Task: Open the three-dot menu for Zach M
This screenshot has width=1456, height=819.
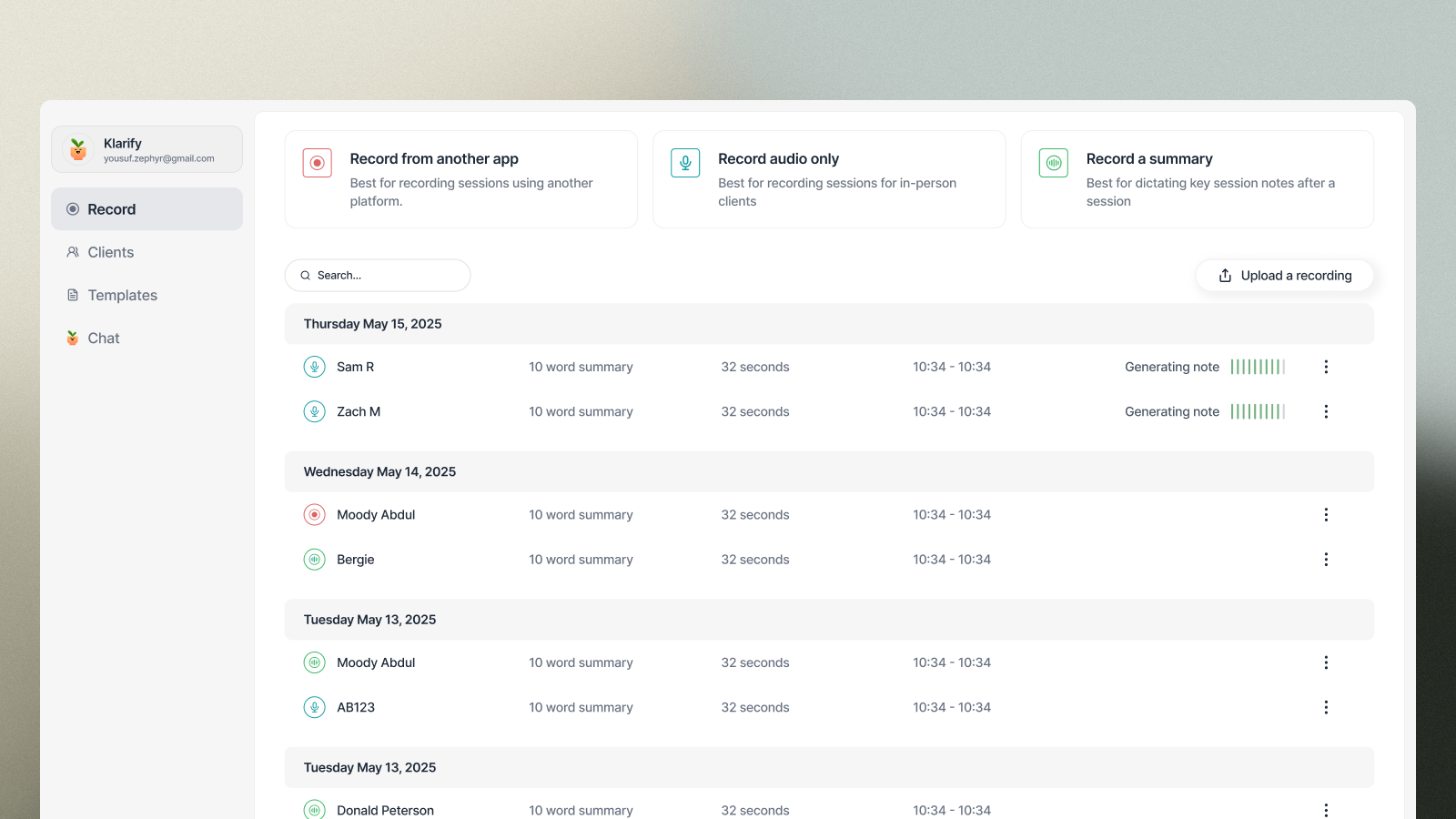Action: 1326,411
